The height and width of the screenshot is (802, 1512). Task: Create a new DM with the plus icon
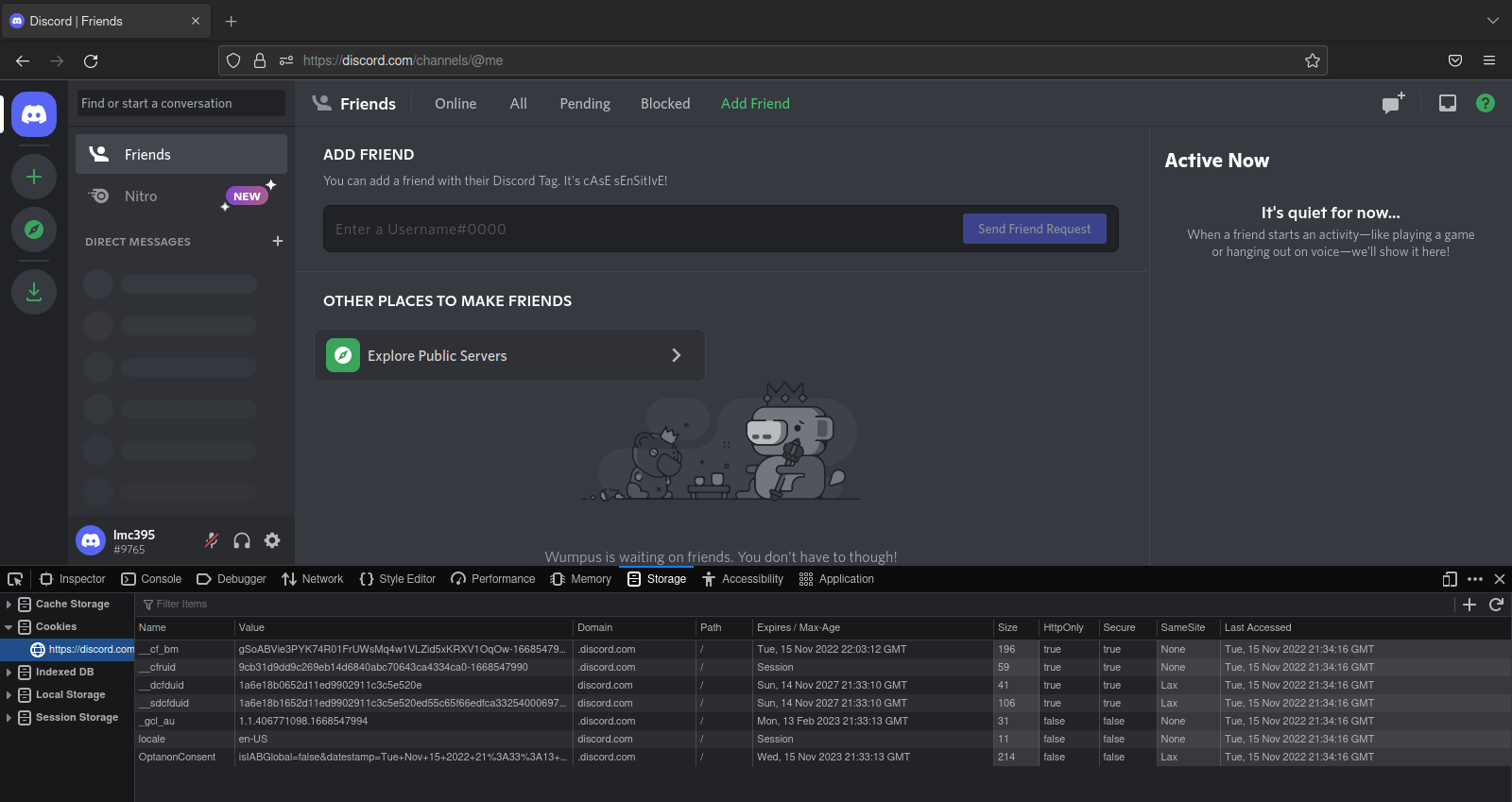click(x=278, y=241)
